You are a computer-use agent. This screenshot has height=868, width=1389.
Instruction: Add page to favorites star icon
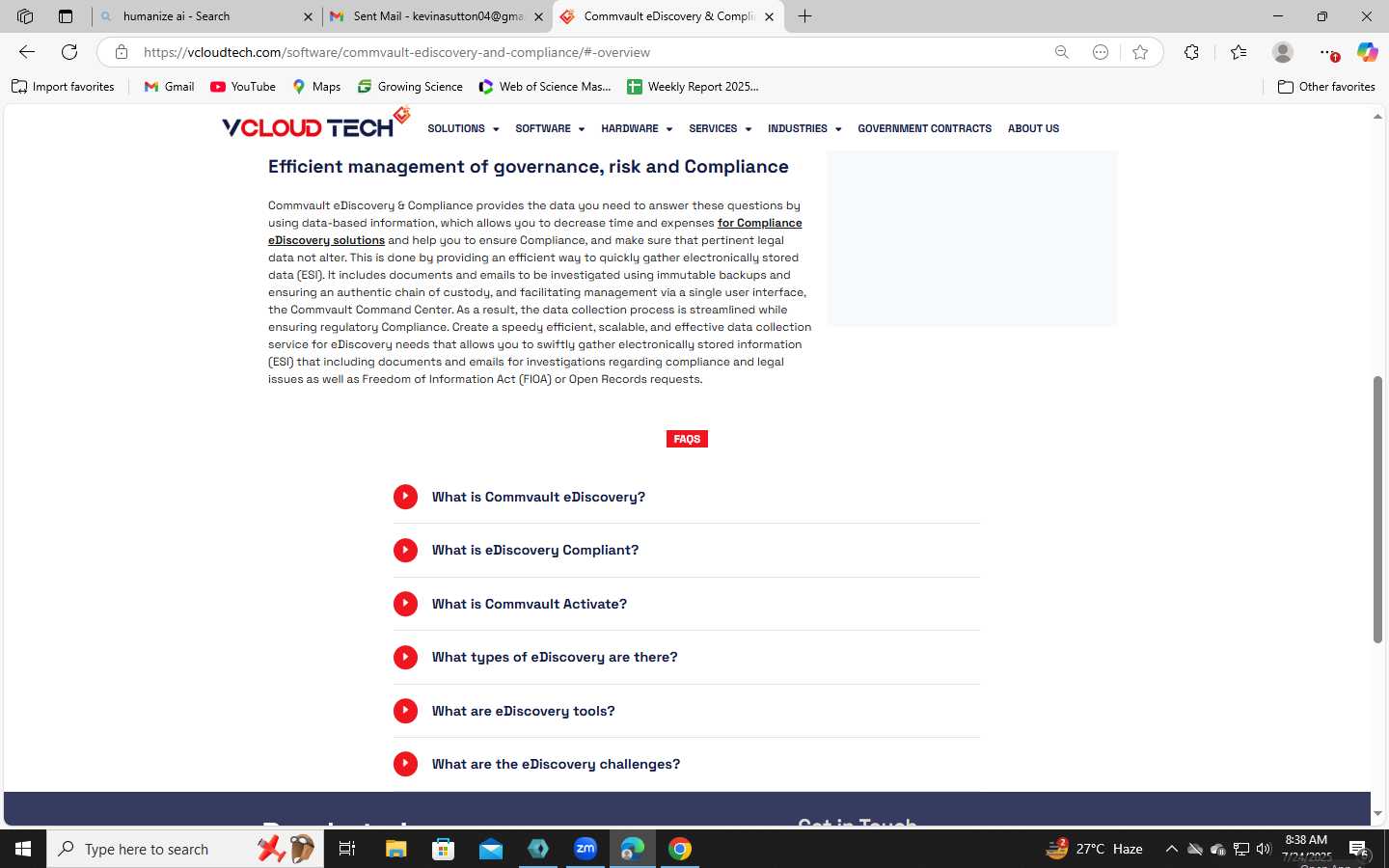(x=1140, y=52)
